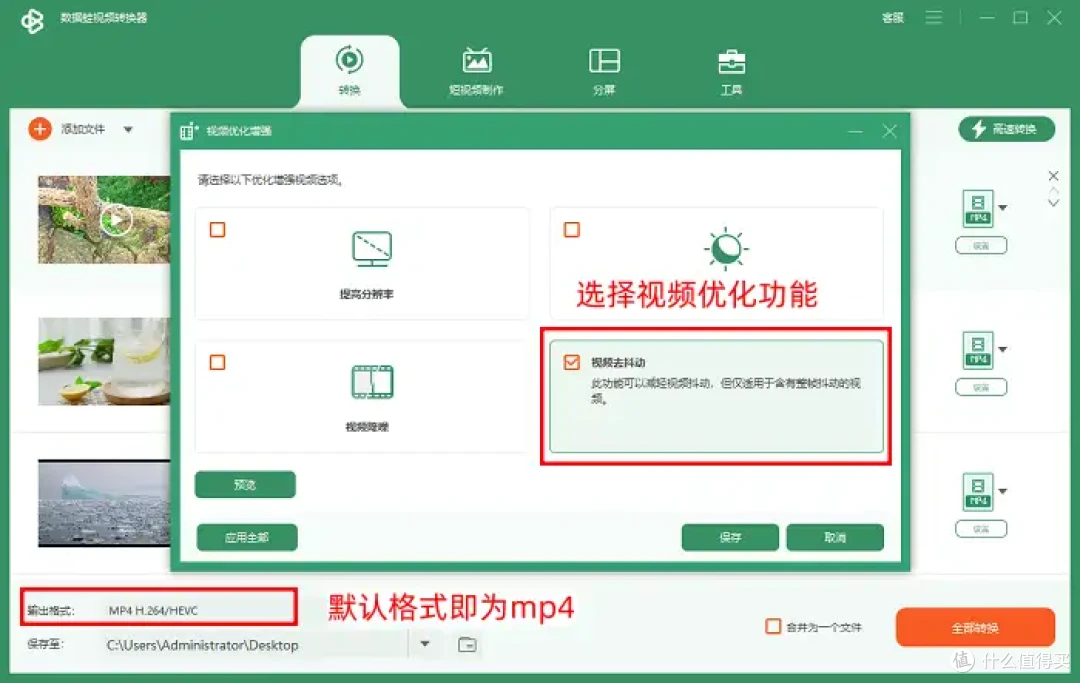Move first video down with chevron
The height and width of the screenshot is (683, 1080).
tap(1053, 203)
